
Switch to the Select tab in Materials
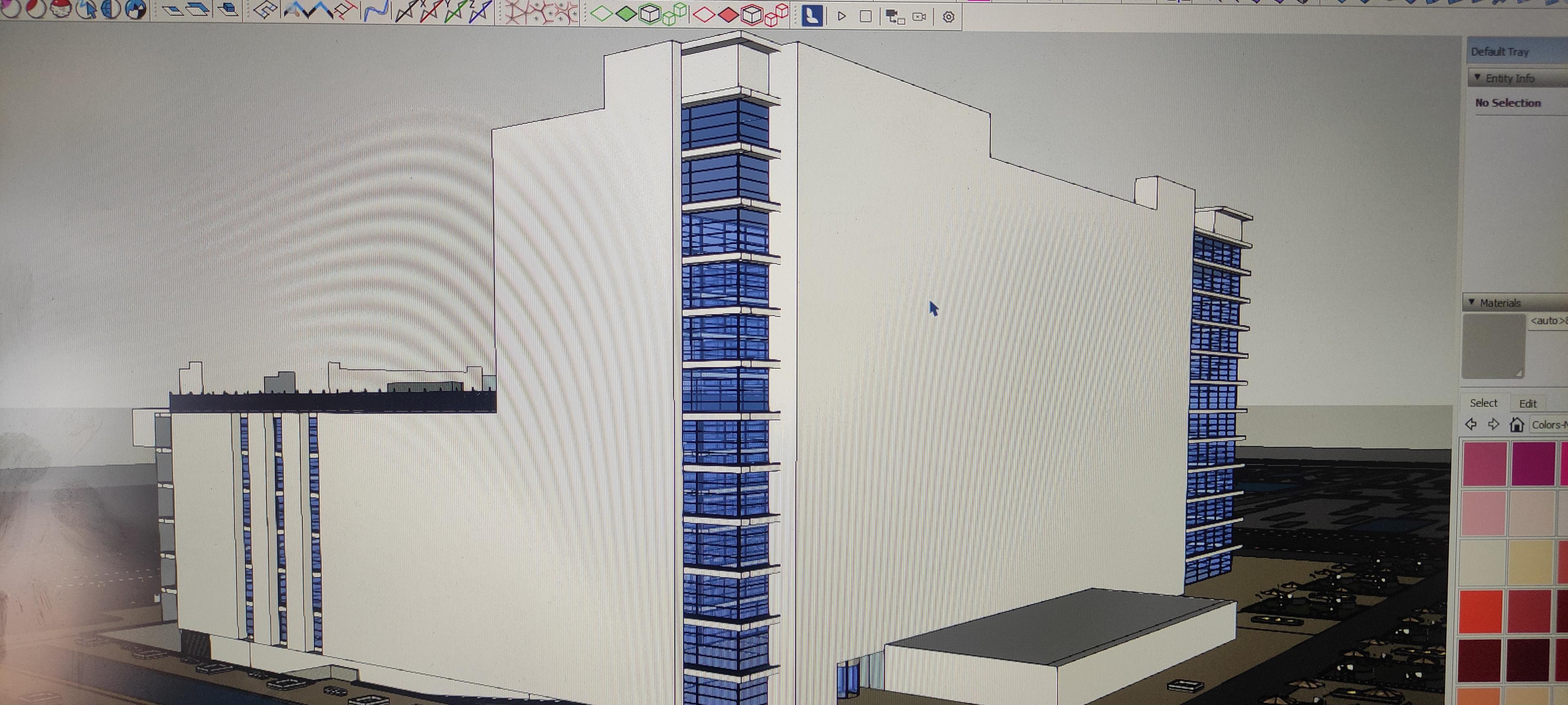1483,403
